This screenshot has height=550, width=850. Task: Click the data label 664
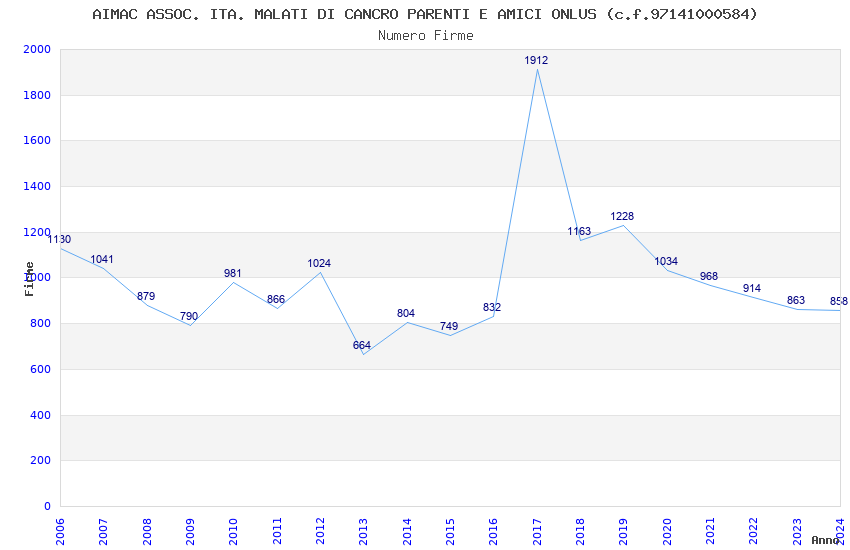(x=362, y=345)
